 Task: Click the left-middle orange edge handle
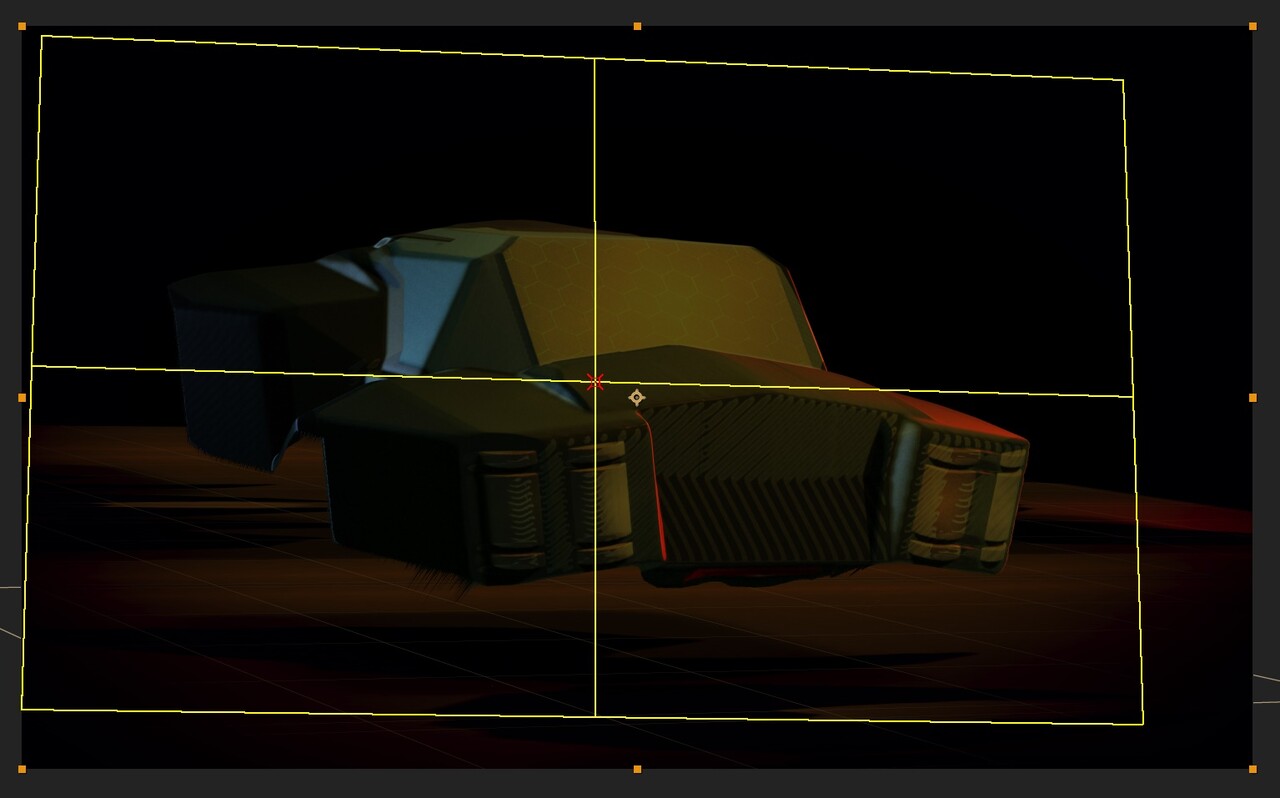(x=22, y=398)
